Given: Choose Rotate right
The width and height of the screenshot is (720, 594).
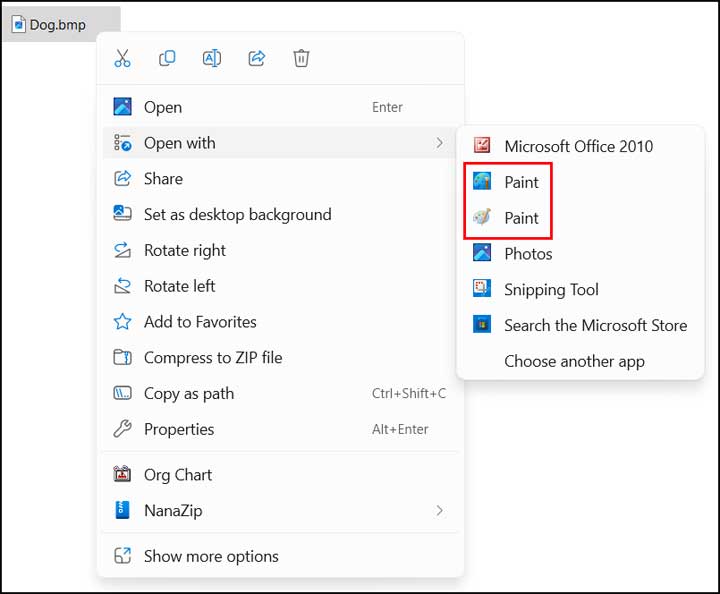Looking at the screenshot, I should [x=280, y=250].
